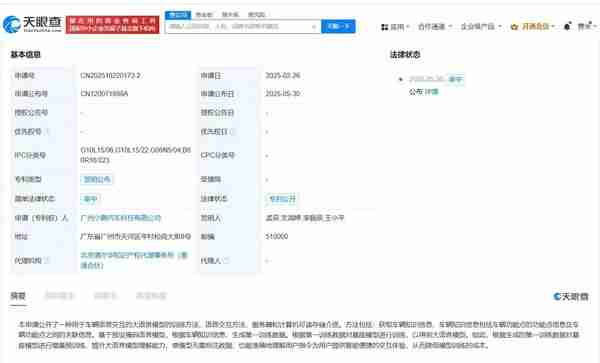Click the patent type tag
600x363 pixels.
pyautogui.click(x=97, y=179)
